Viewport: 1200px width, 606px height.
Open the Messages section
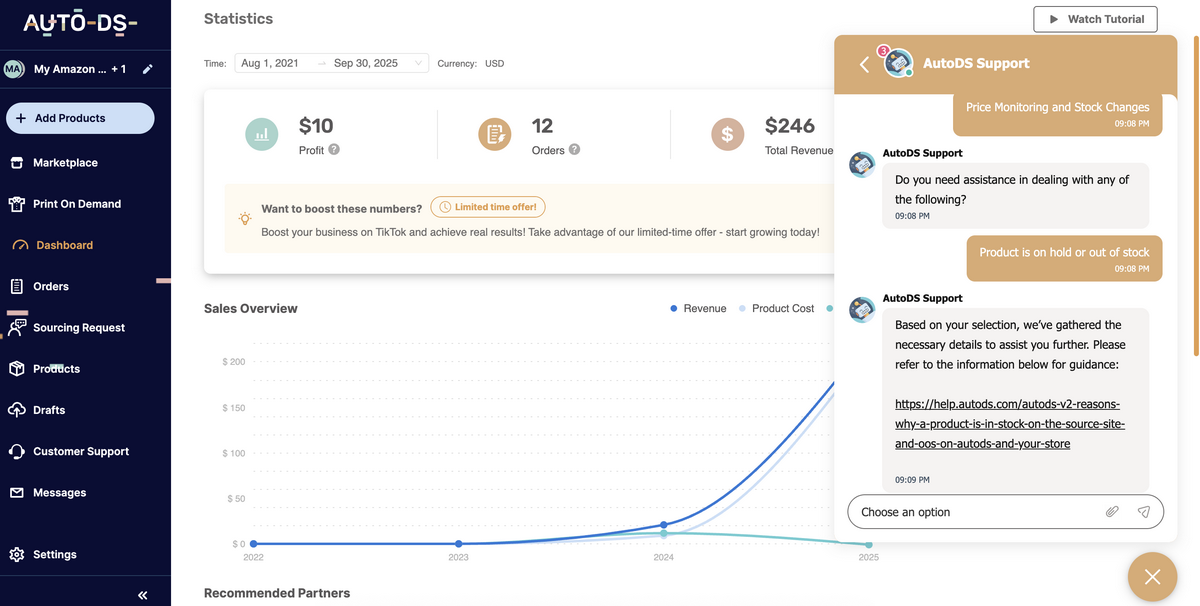[61, 492]
